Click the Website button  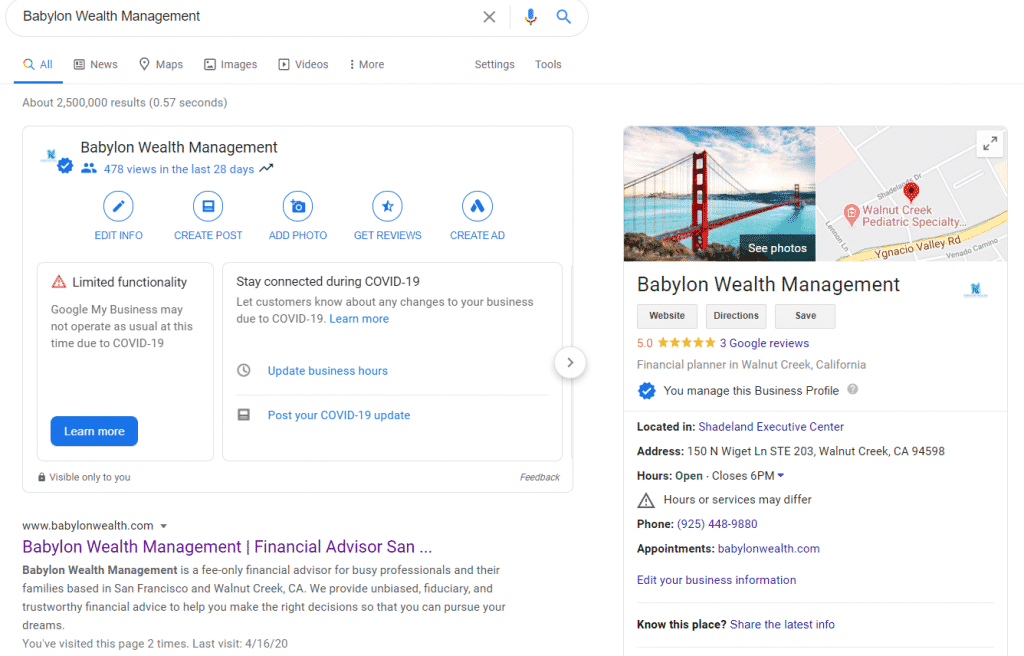tap(667, 316)
